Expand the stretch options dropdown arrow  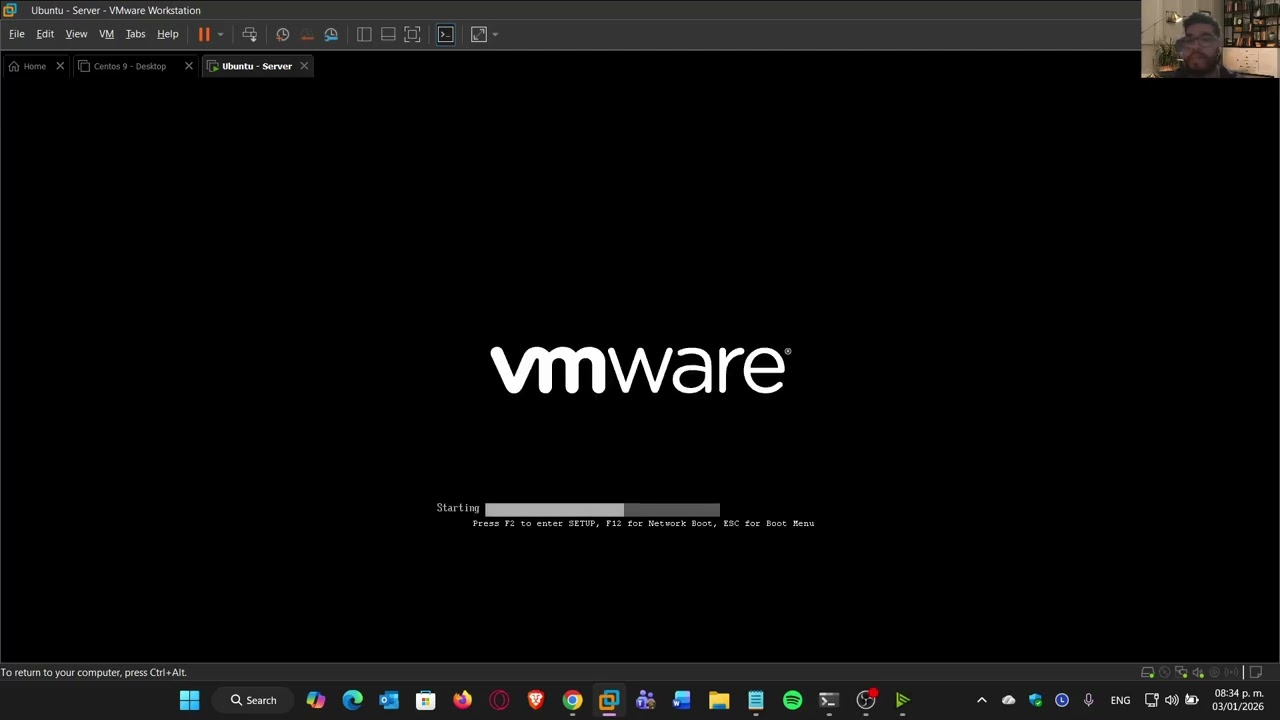(495, 34)
